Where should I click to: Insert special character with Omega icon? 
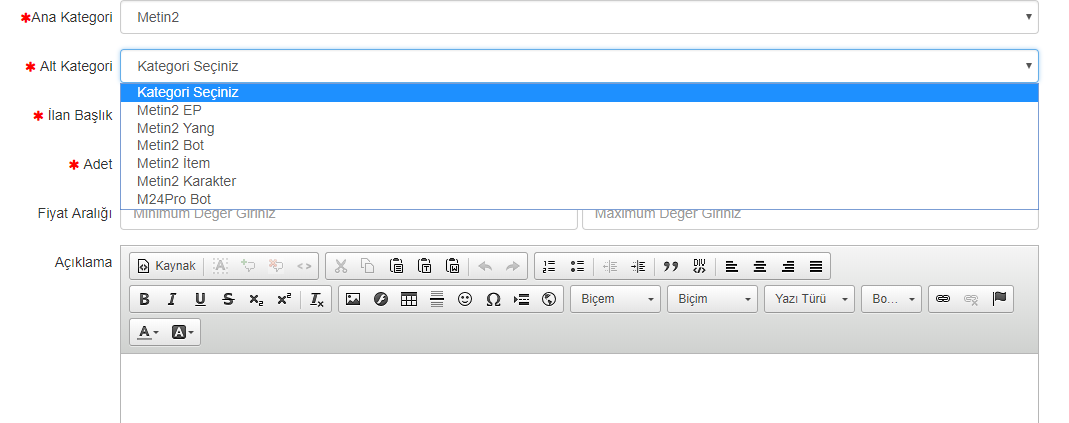pyautogui.click(x=492, y=299)
